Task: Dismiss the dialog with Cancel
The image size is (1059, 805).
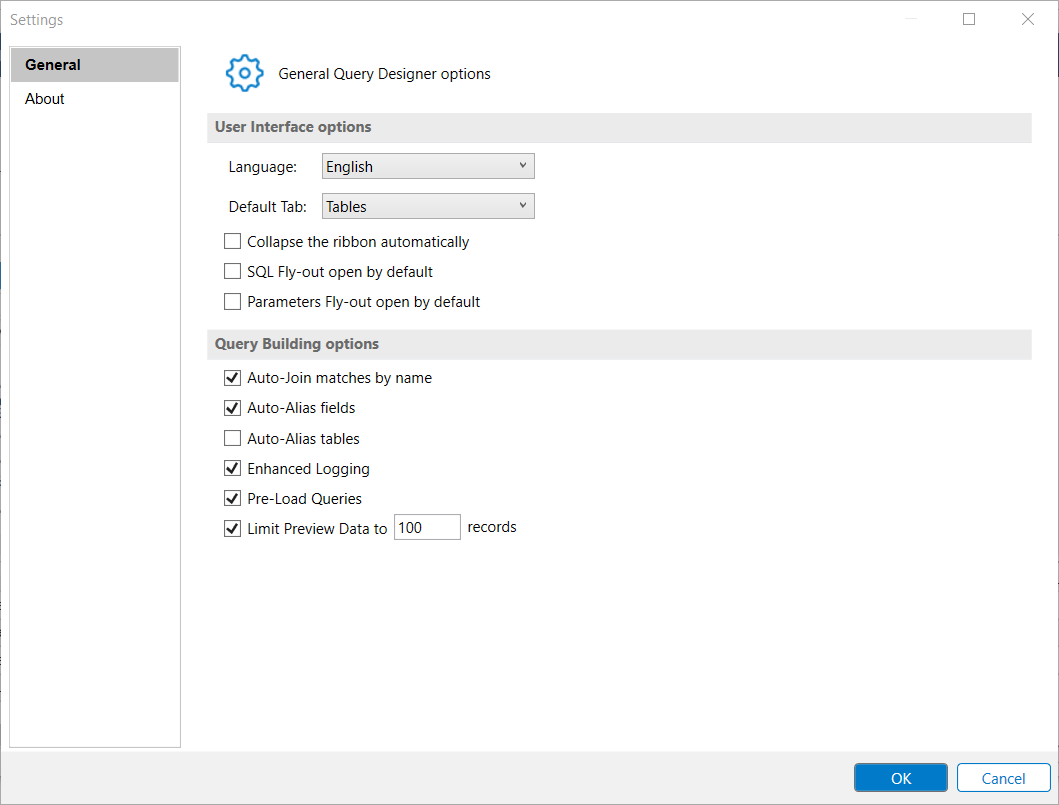Action: point(1003,777)
